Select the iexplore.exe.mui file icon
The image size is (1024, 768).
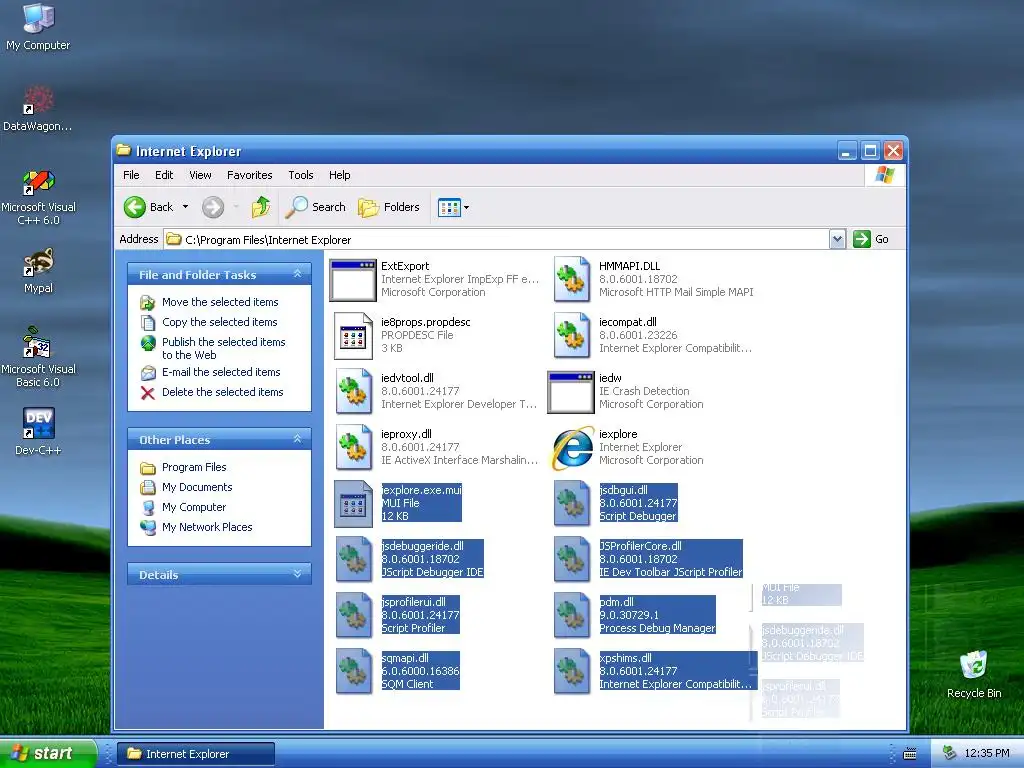(x=353, y=504)
